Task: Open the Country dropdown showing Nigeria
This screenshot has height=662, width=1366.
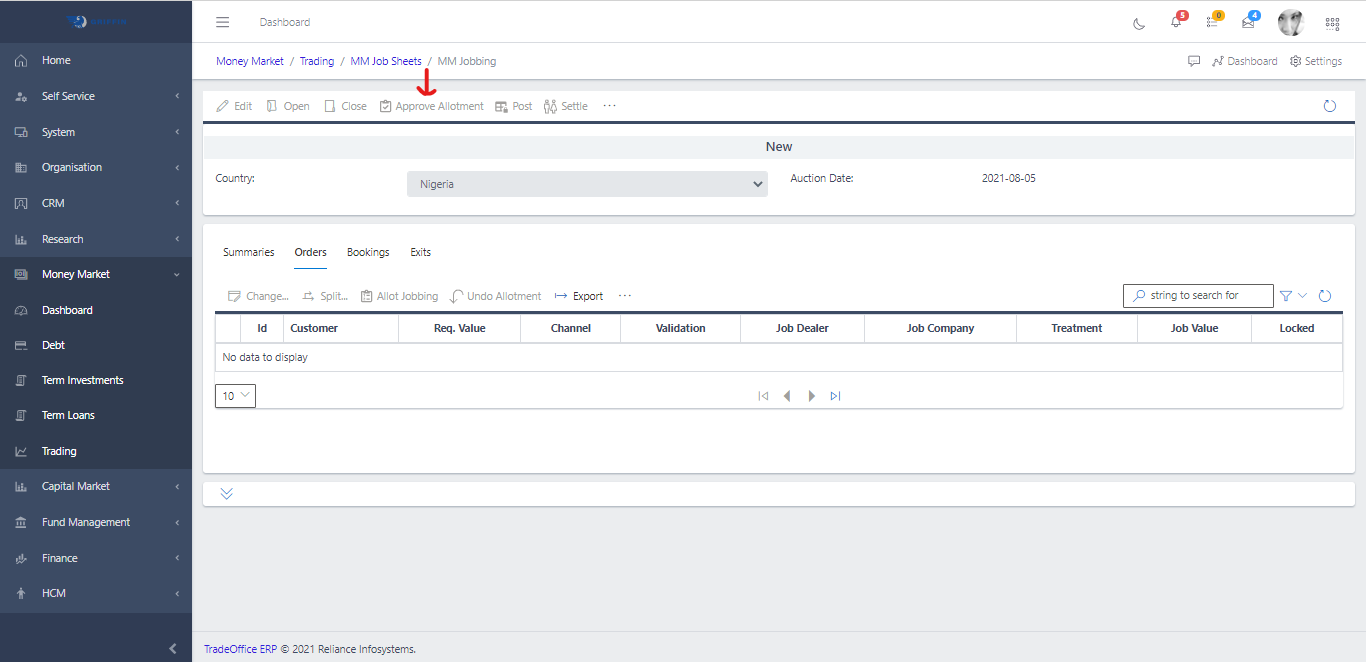Action: click(x=587, y=184)
